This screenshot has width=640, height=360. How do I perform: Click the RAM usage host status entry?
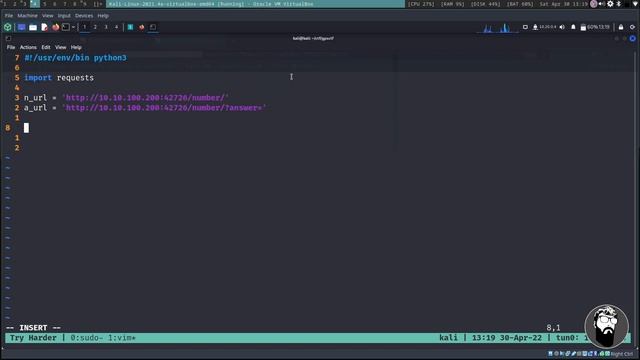coord(452,4)
